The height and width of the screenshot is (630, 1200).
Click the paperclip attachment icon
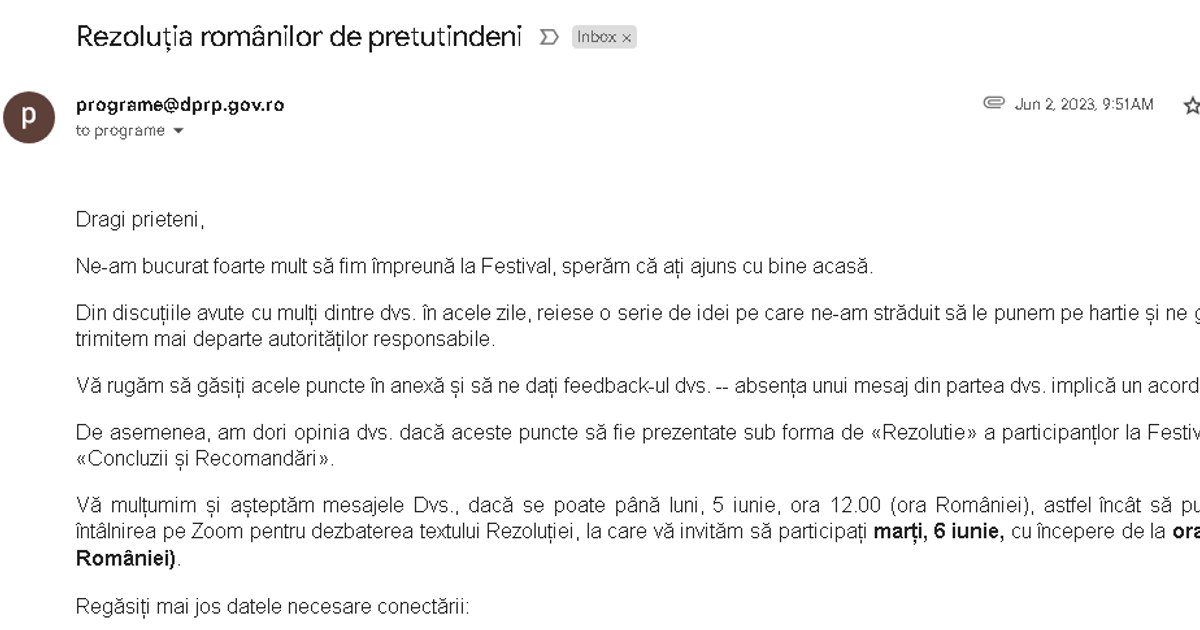[993, 103]
